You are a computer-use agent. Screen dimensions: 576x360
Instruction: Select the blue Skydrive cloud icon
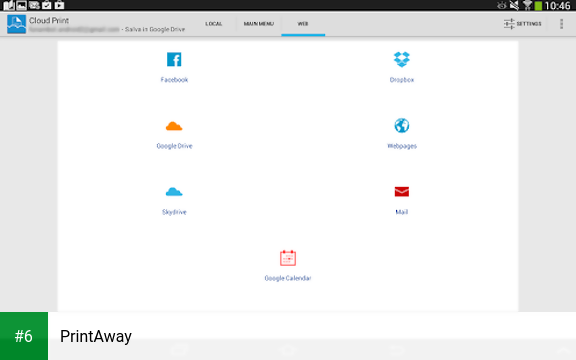point(174,192)
